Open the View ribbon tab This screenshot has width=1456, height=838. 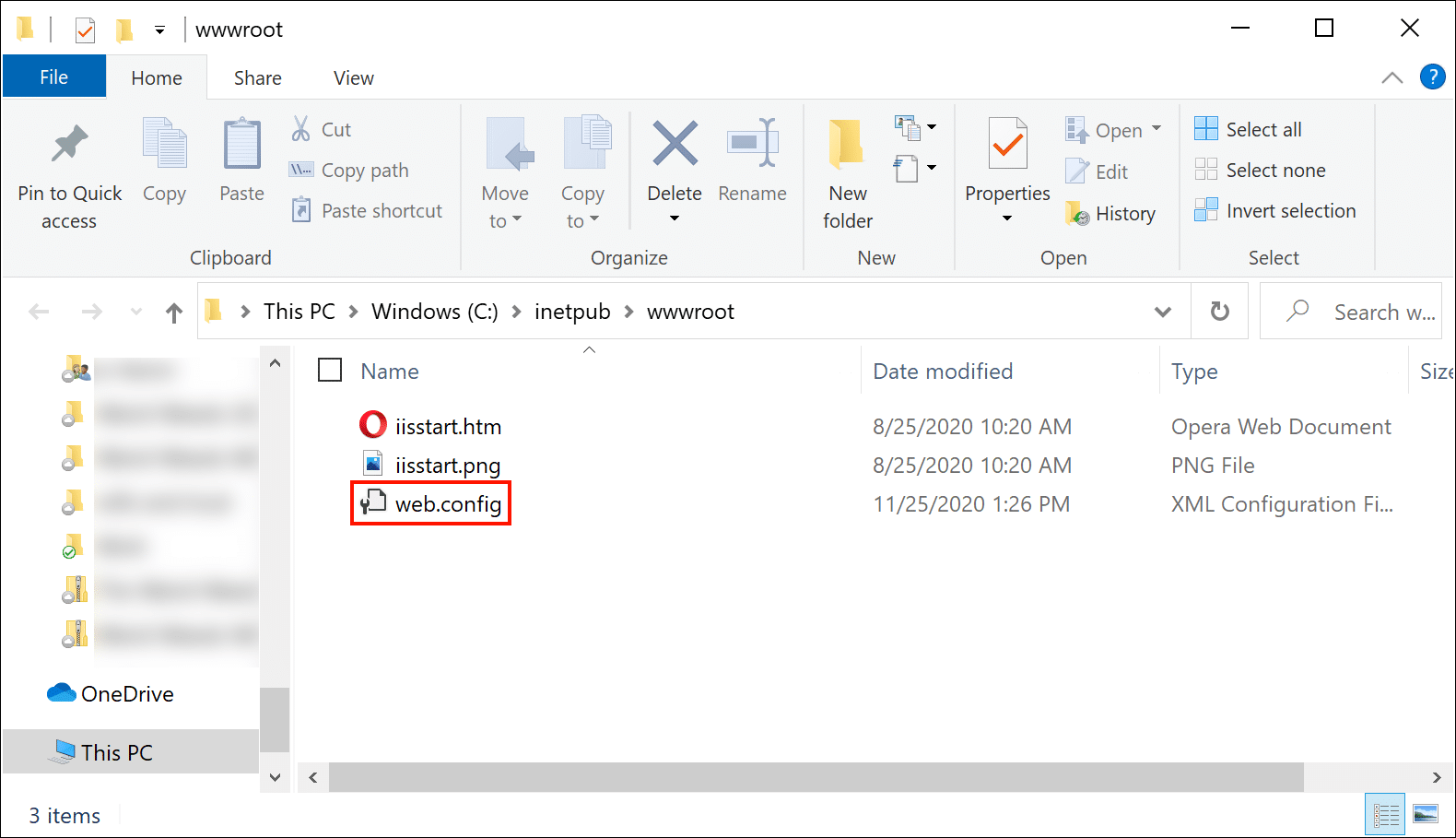tap(353, 78)
